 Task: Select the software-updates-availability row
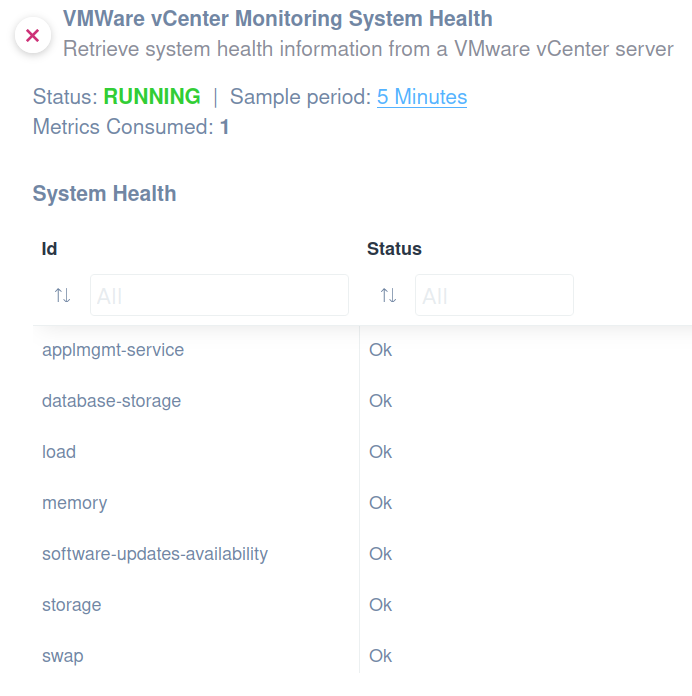[x=362, y=554]
